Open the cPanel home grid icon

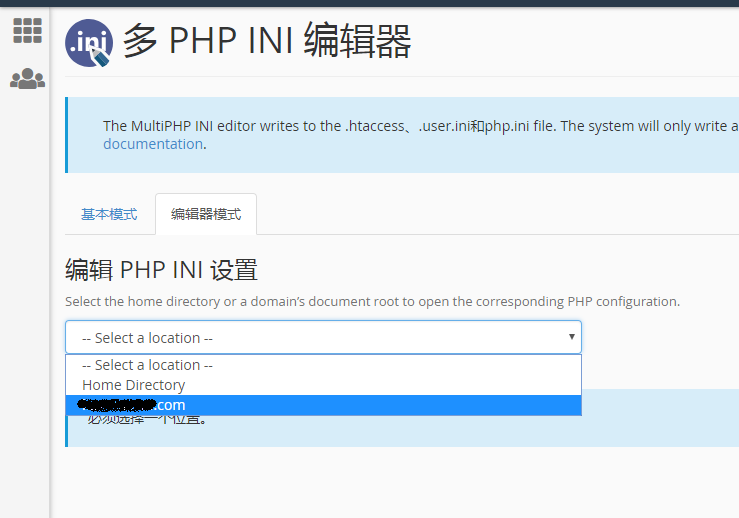click(27, 31)
